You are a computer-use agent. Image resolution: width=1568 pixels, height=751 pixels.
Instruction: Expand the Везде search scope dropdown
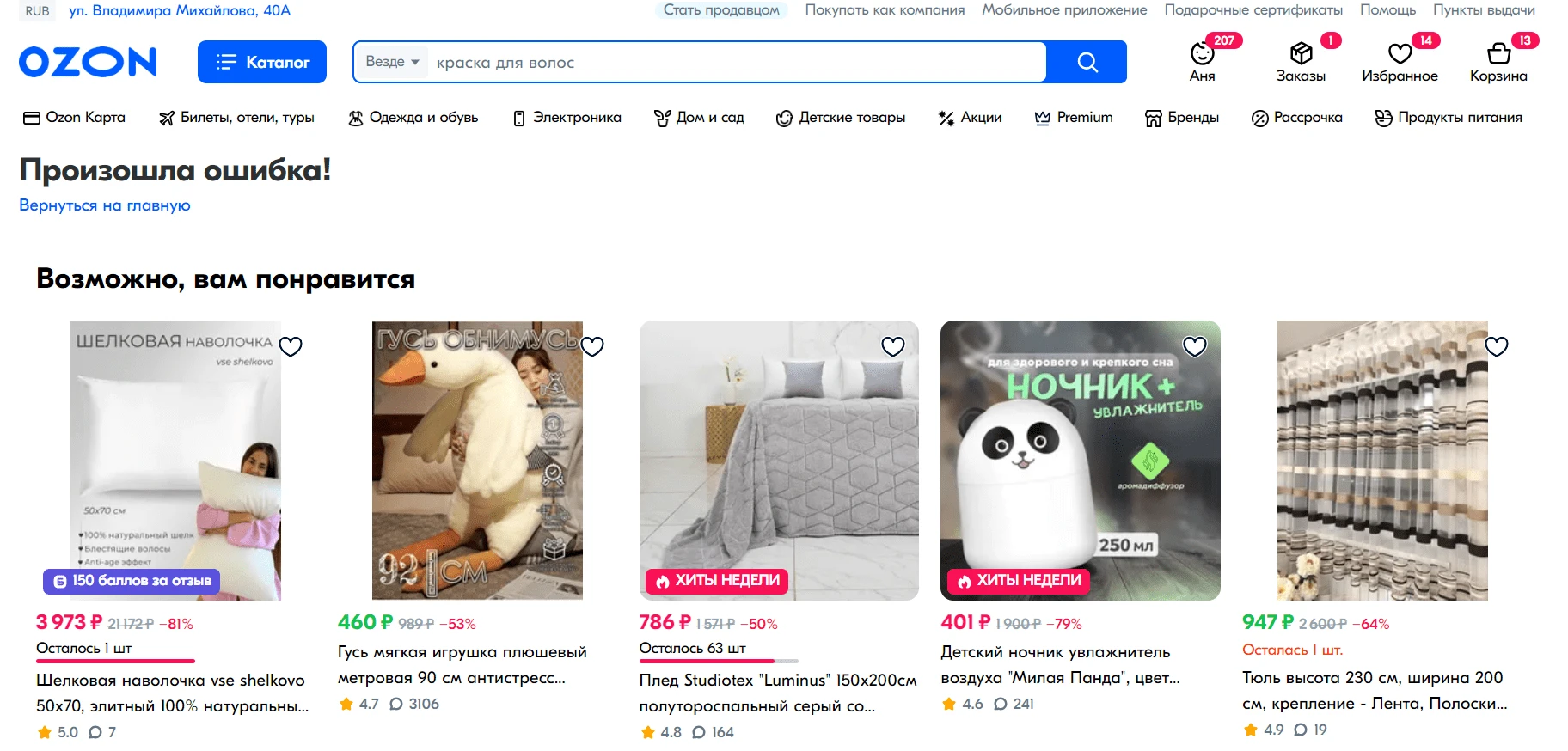tap(392, 62)
